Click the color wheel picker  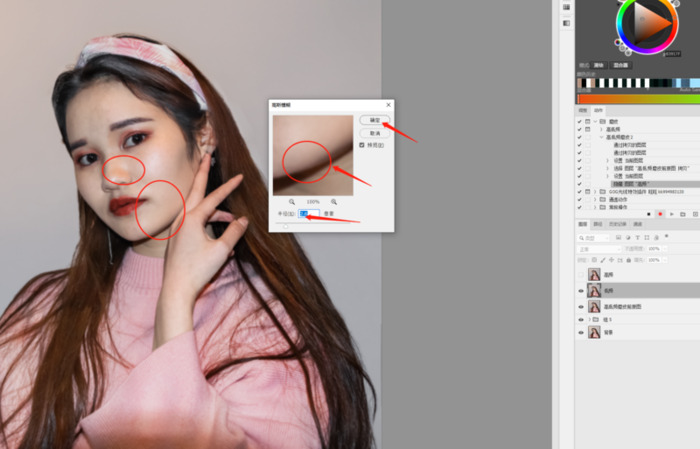click(x=646, y=27)
